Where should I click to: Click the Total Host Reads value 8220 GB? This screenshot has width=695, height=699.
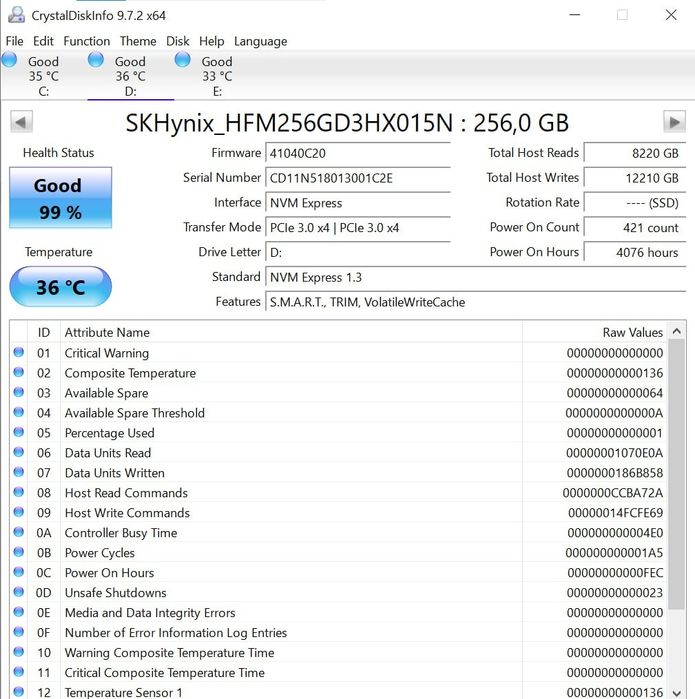635,153
